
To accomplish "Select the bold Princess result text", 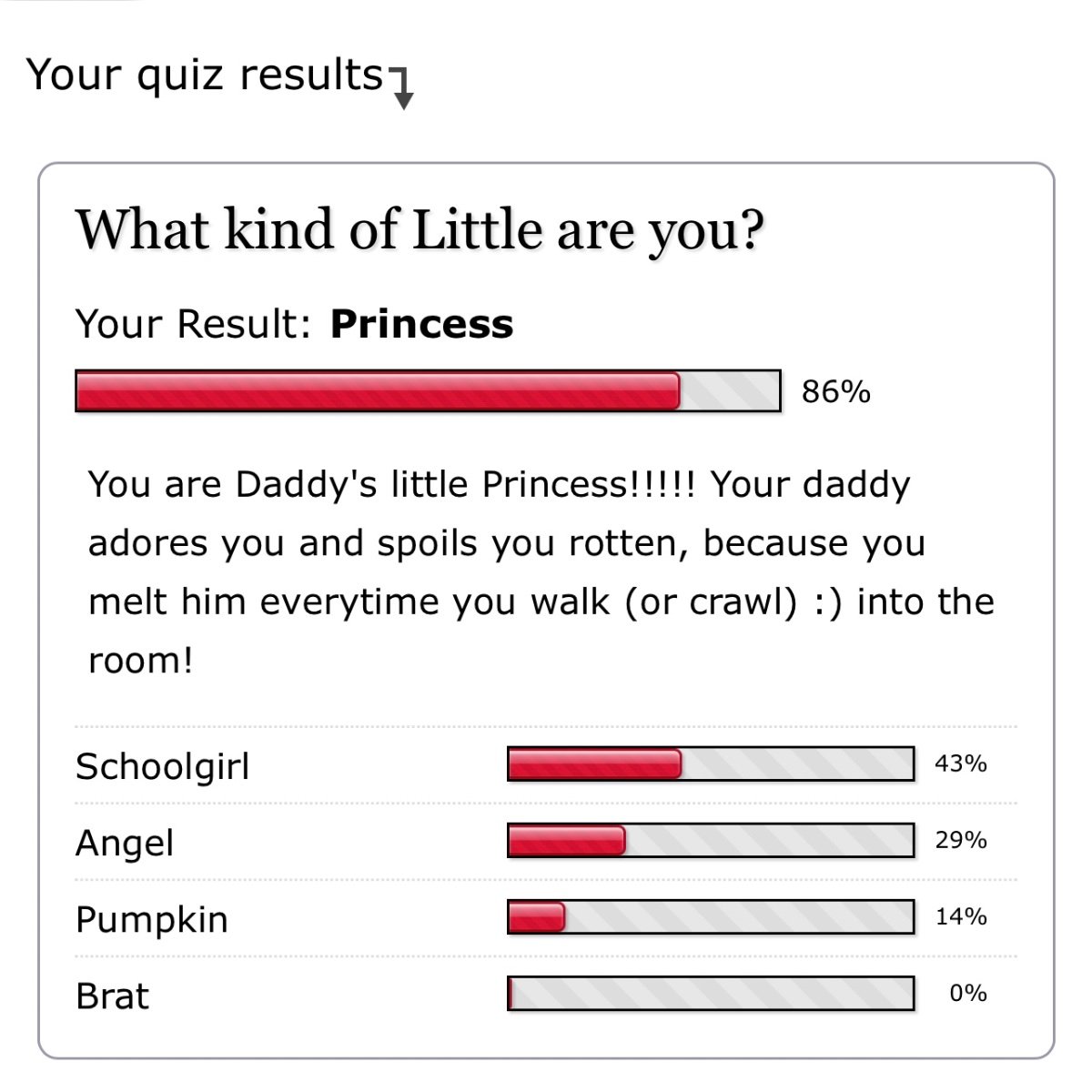I will coord(421,324).
